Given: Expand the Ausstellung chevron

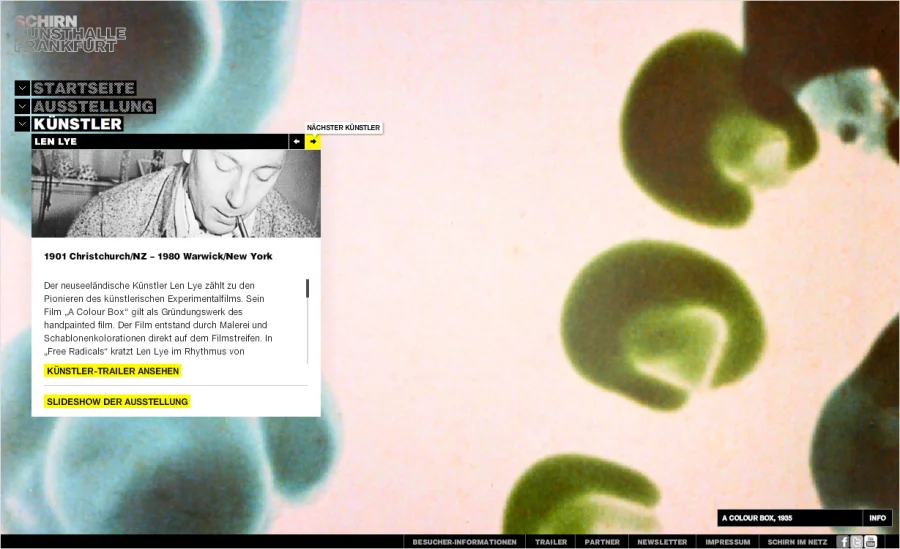Looking at the screenshot, I should click(x=22, y=106).
